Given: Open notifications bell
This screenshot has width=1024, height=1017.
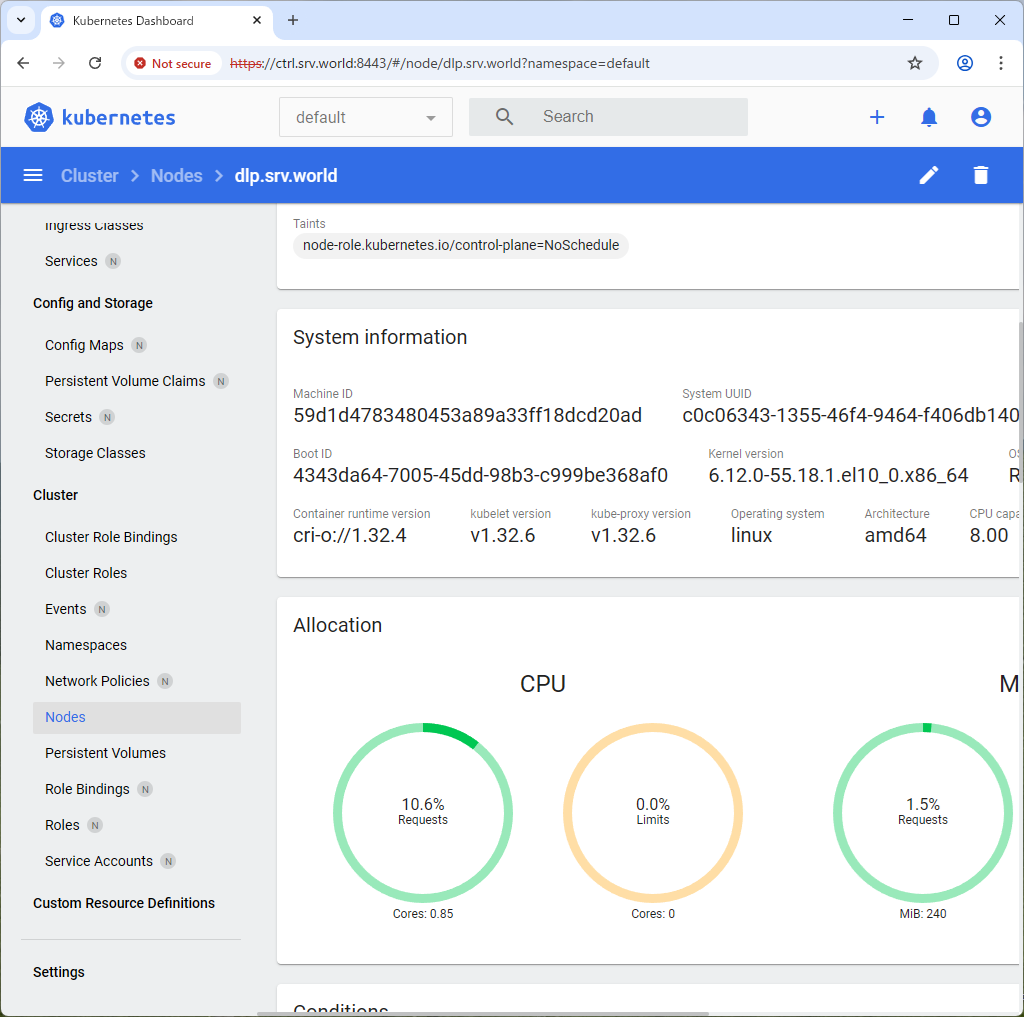Looking at the screenshot, I should [928, 117].
